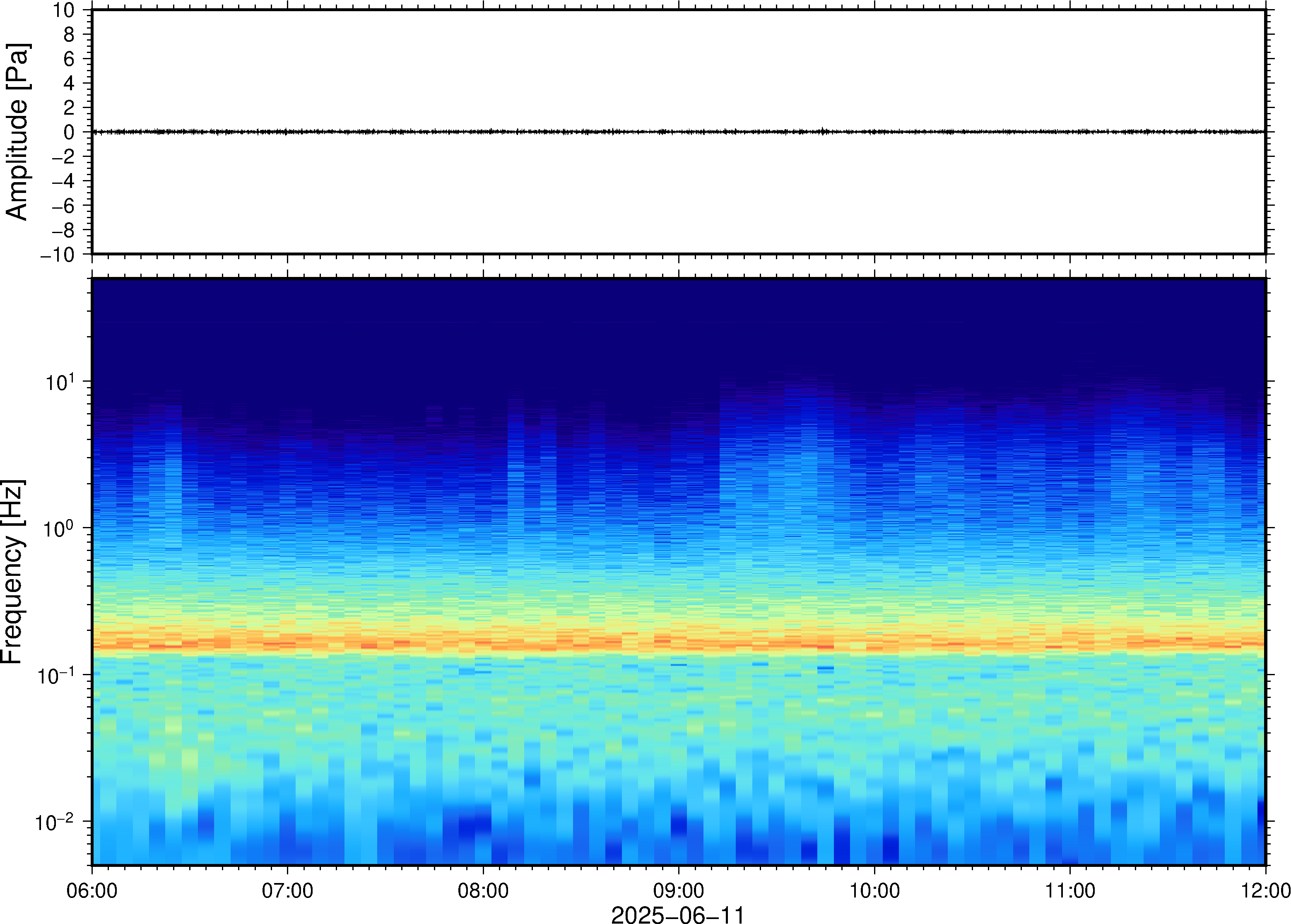
Task: Click the orange microbarom band in spectrogram
Action: click(678, 643)
